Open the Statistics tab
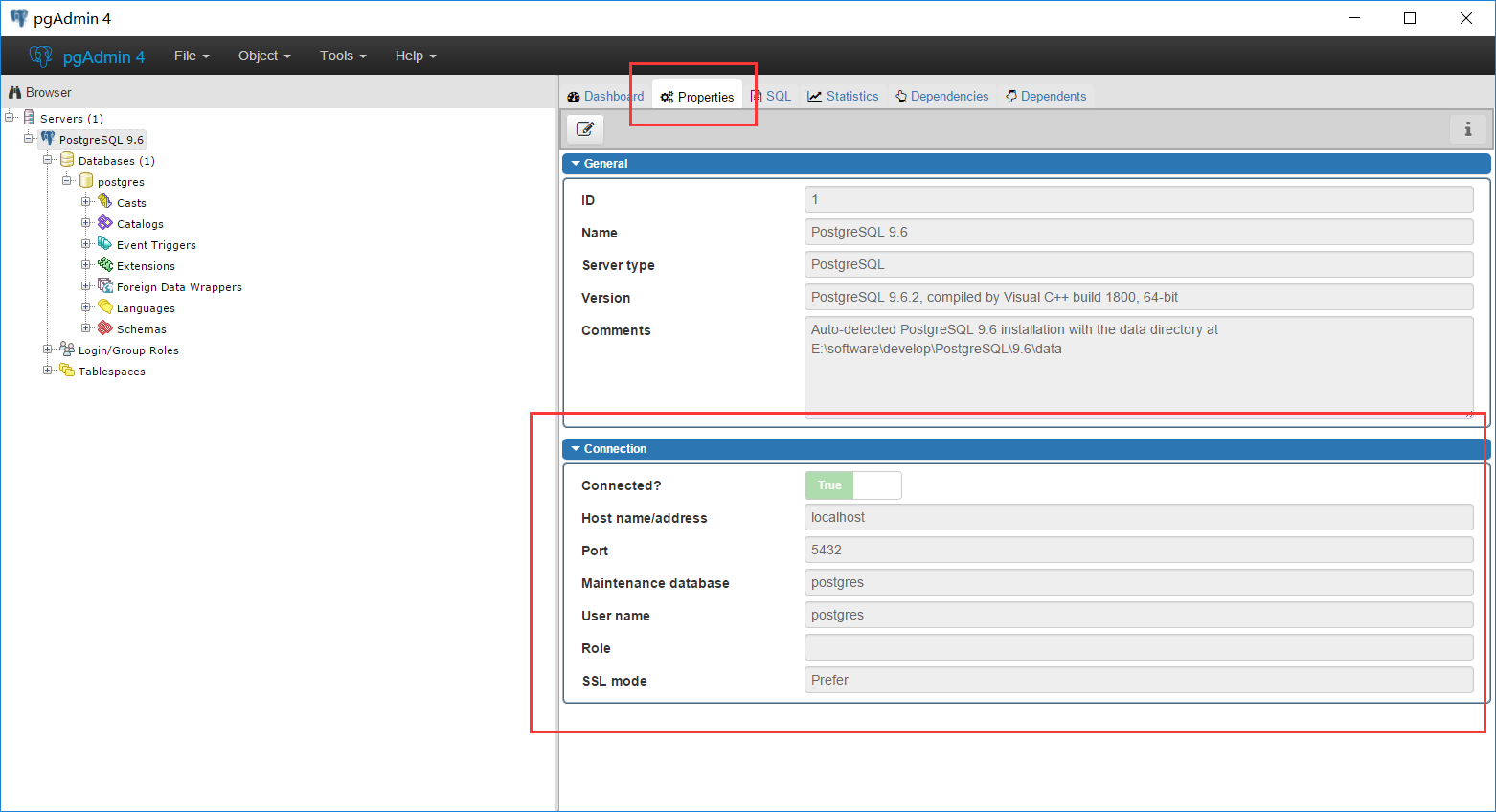This screenshot has height=812, width=1496. coord(843,96)
